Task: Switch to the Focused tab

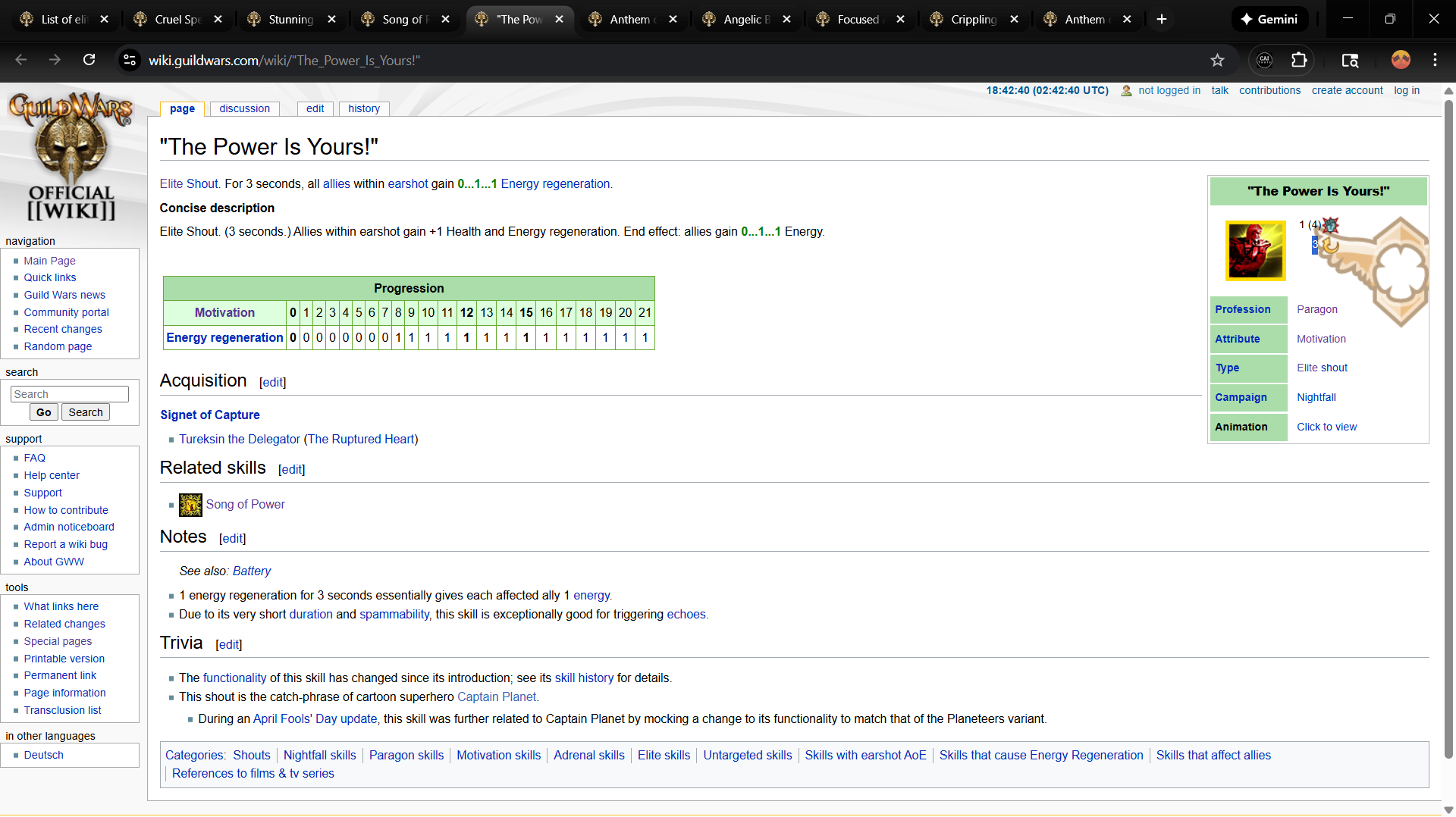Action: tap(861, 19)
